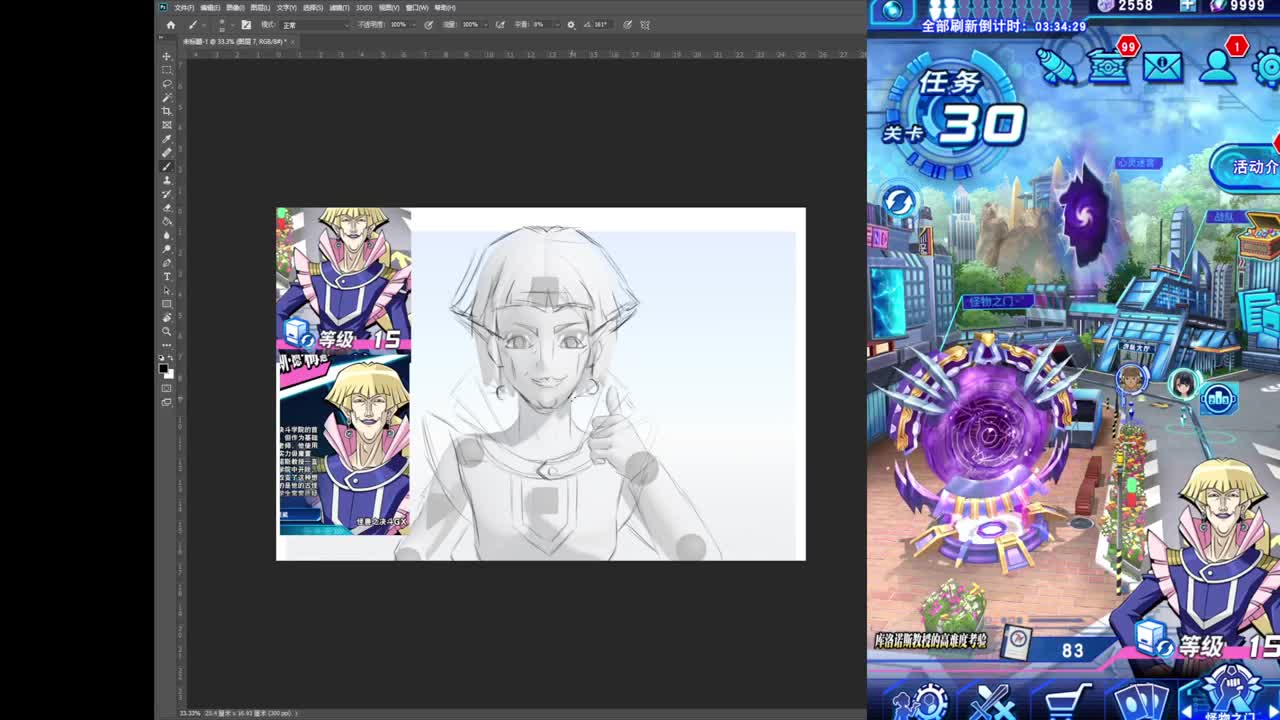Viewport: 1280px width, 720px height.
Task: Open the symmetry paint options icon
Action: pos(645,25)
